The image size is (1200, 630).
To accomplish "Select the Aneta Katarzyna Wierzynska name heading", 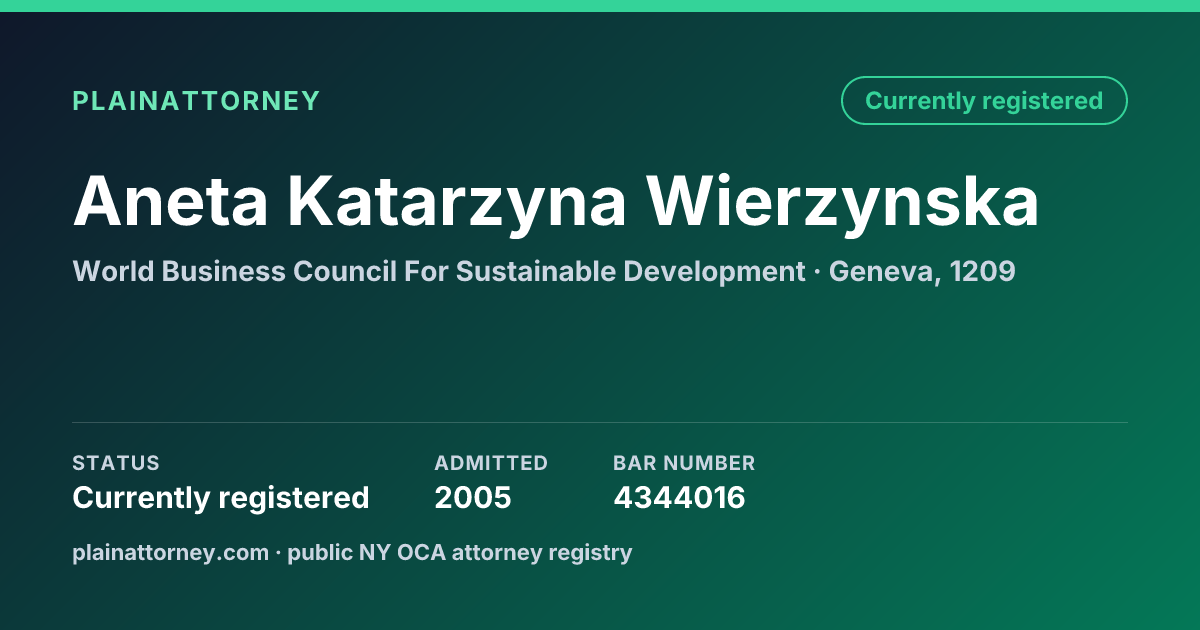I will click(x=556, y=202).
